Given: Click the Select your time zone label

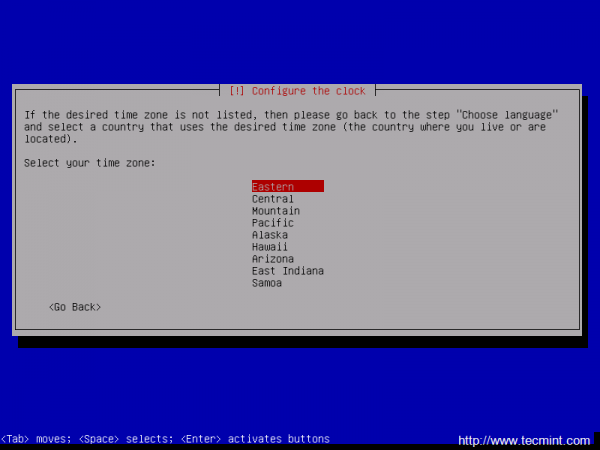Looking at the screenshot, I should pos(90,163).
